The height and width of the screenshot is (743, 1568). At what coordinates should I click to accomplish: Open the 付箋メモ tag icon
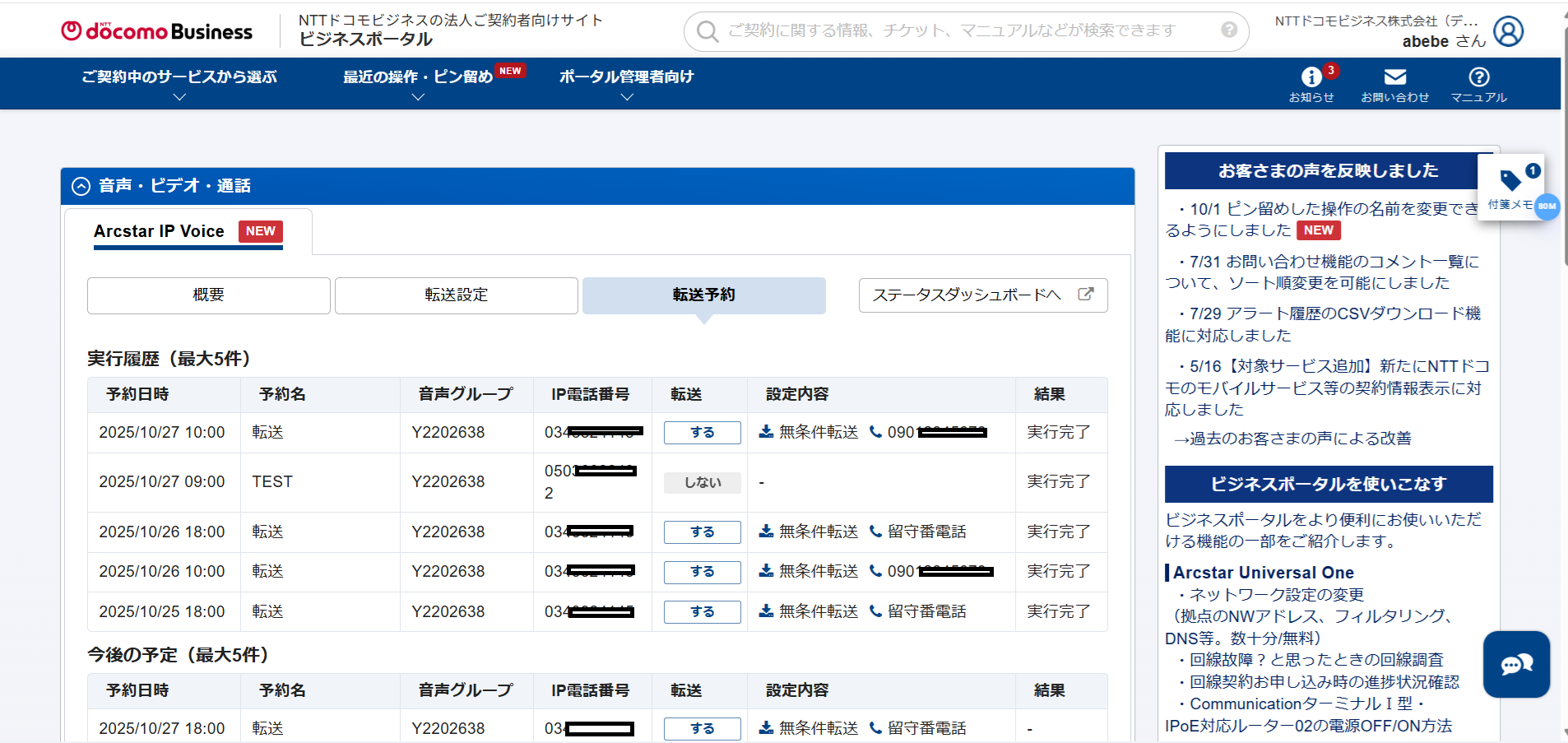tap(1510, 181)
